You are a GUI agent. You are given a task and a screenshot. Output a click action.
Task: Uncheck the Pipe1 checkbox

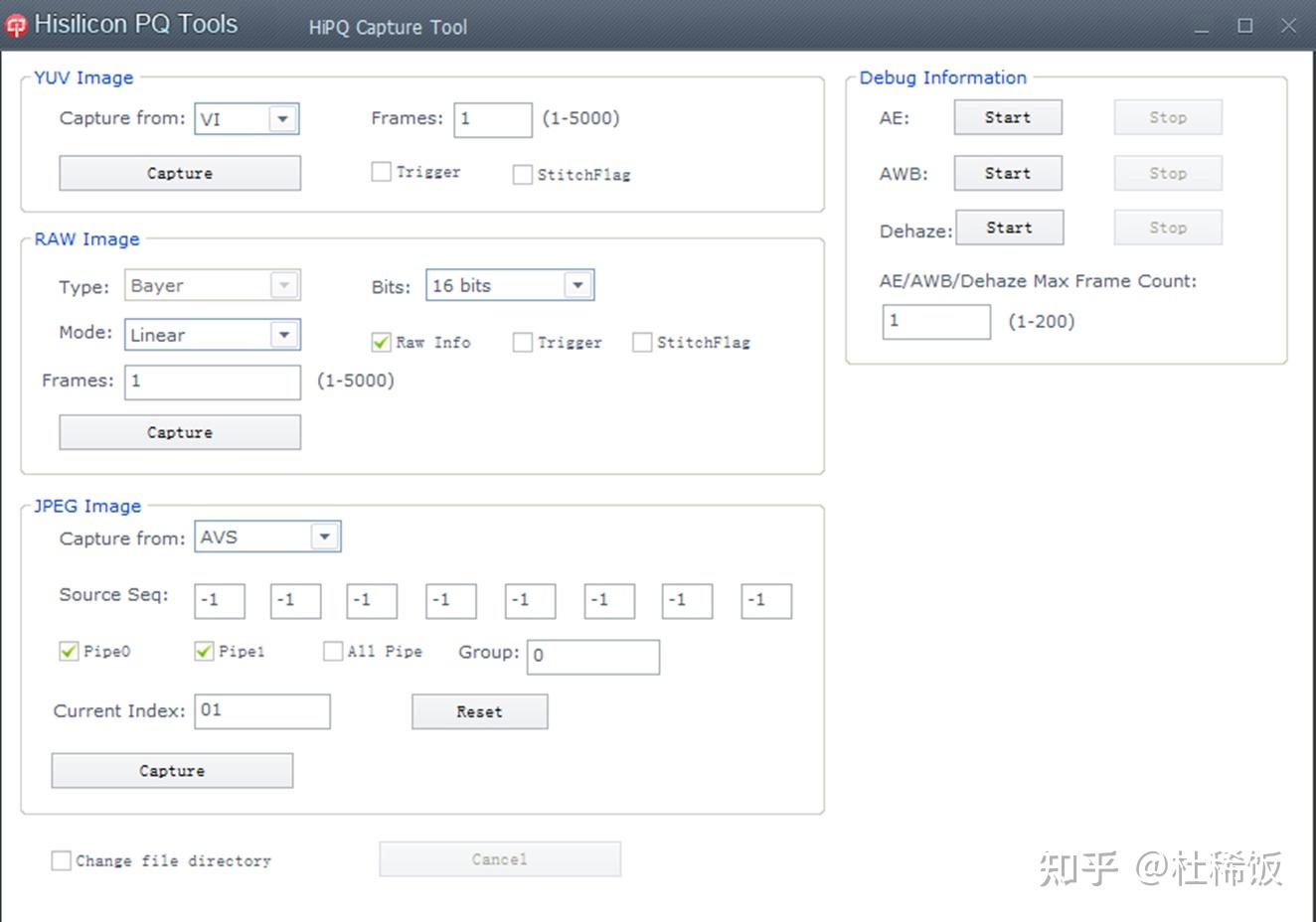(204, 651)
